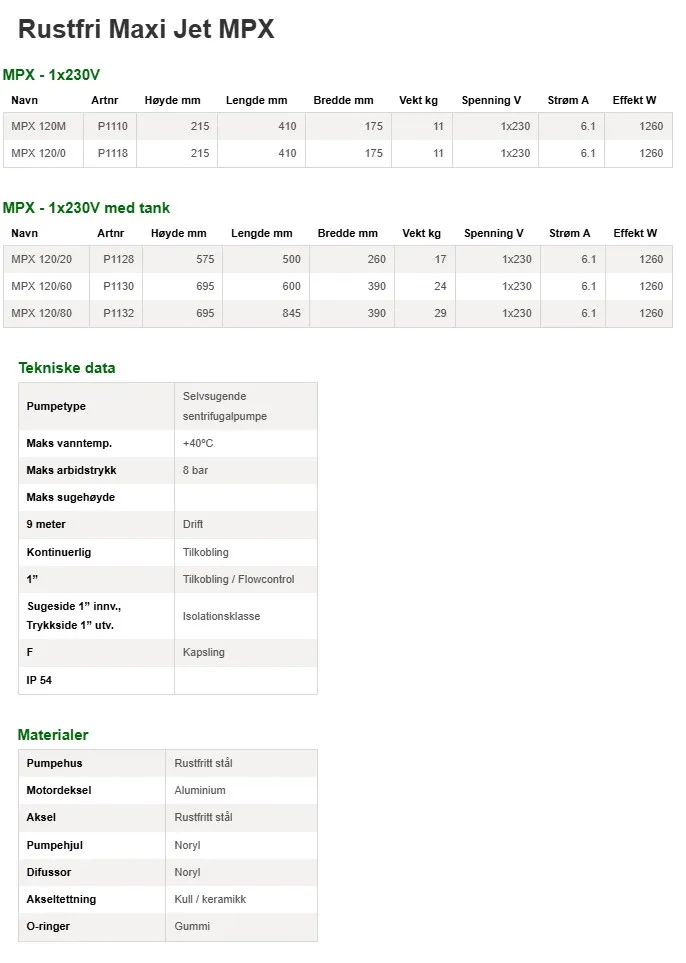Click the Kull / keramikk value
The height and width of the screenshot is (963, 686).
(x=210, y=899)
